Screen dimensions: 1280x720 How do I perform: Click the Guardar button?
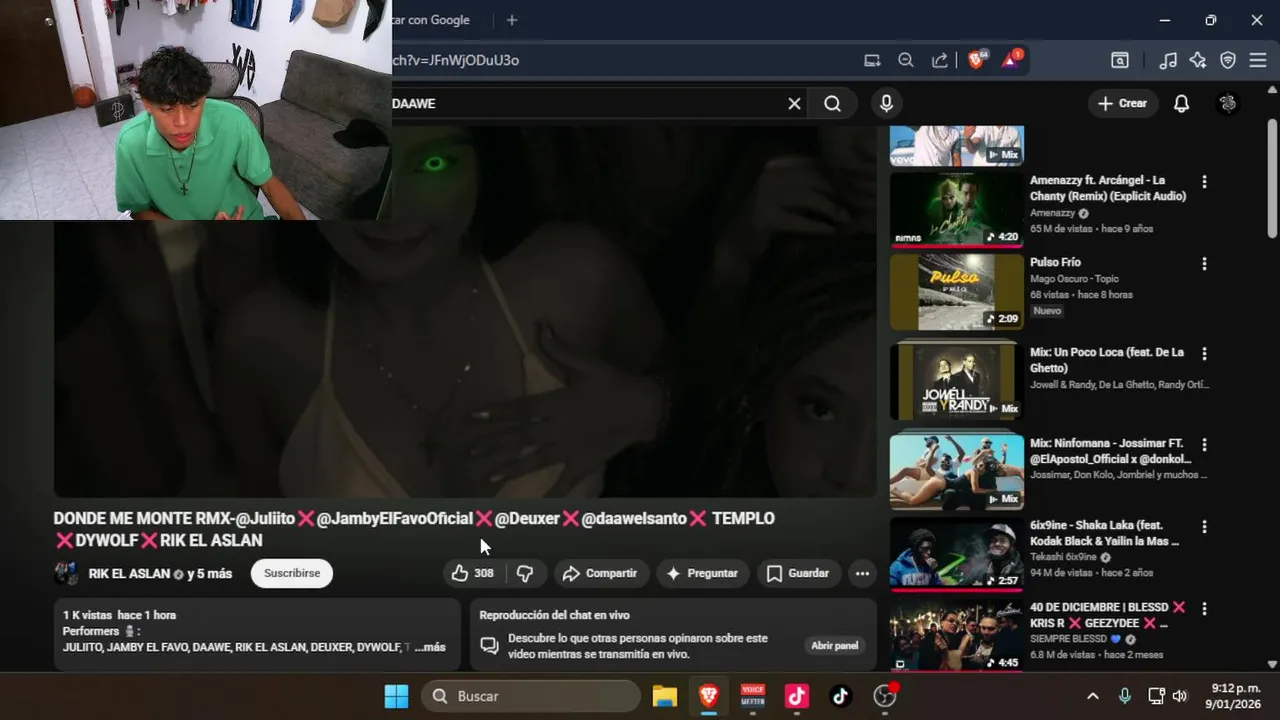pyautogui.click(x=798, y=573)
